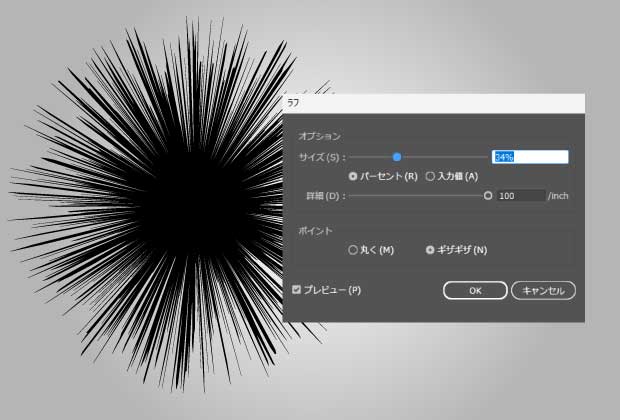Choose the 丸く point option
This screenshot has width=620, height=420.
(352, 250)
